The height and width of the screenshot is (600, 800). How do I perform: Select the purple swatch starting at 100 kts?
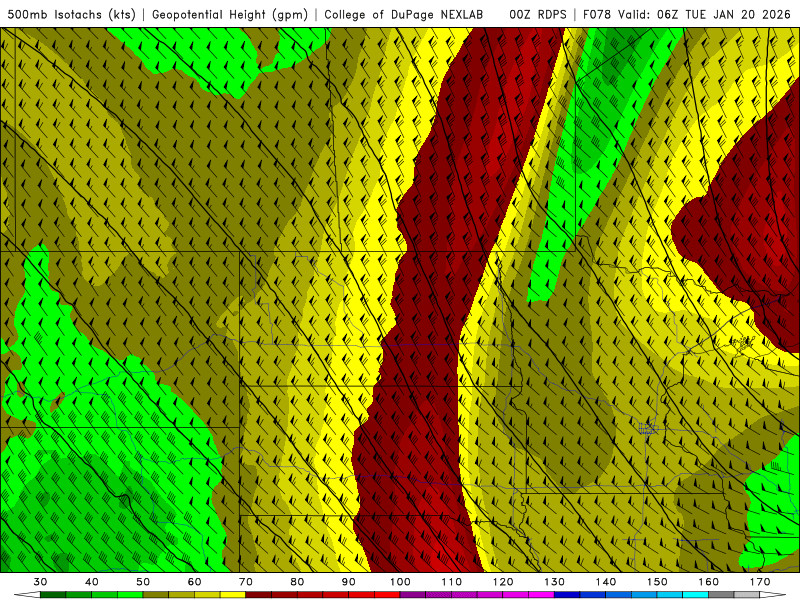click(413, 594)
